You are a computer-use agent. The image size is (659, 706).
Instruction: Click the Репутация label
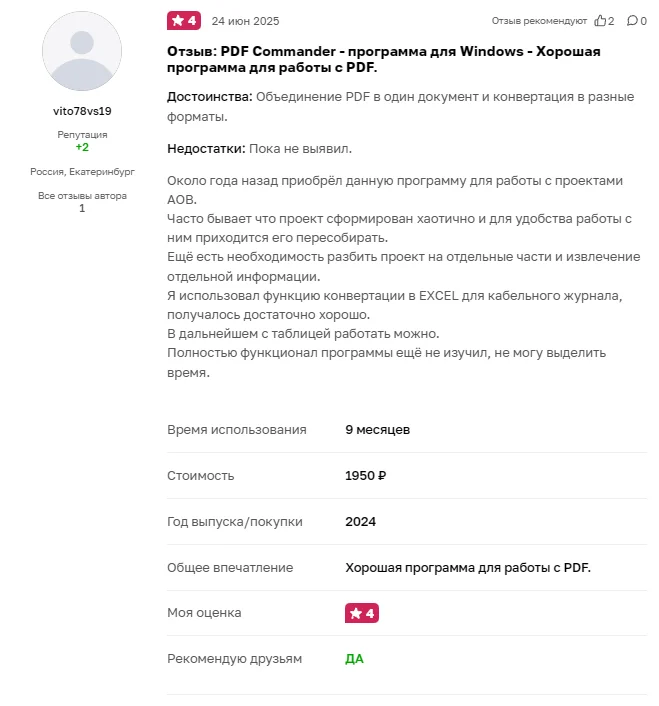(82, 135)
